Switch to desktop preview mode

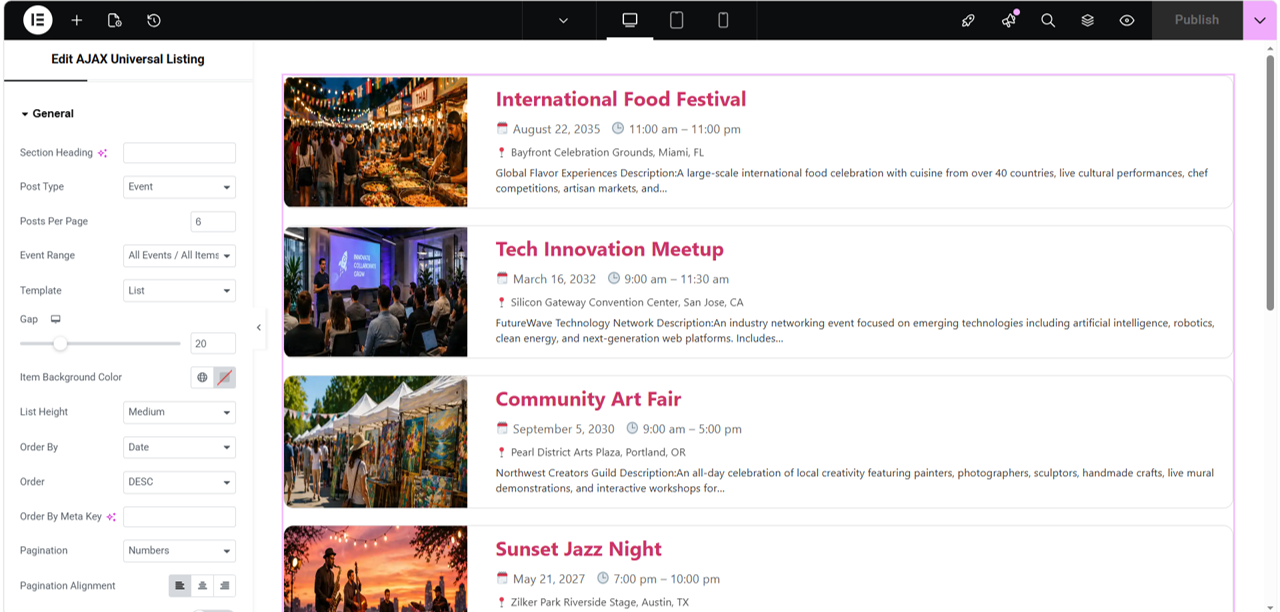click(x=630, y=20)
